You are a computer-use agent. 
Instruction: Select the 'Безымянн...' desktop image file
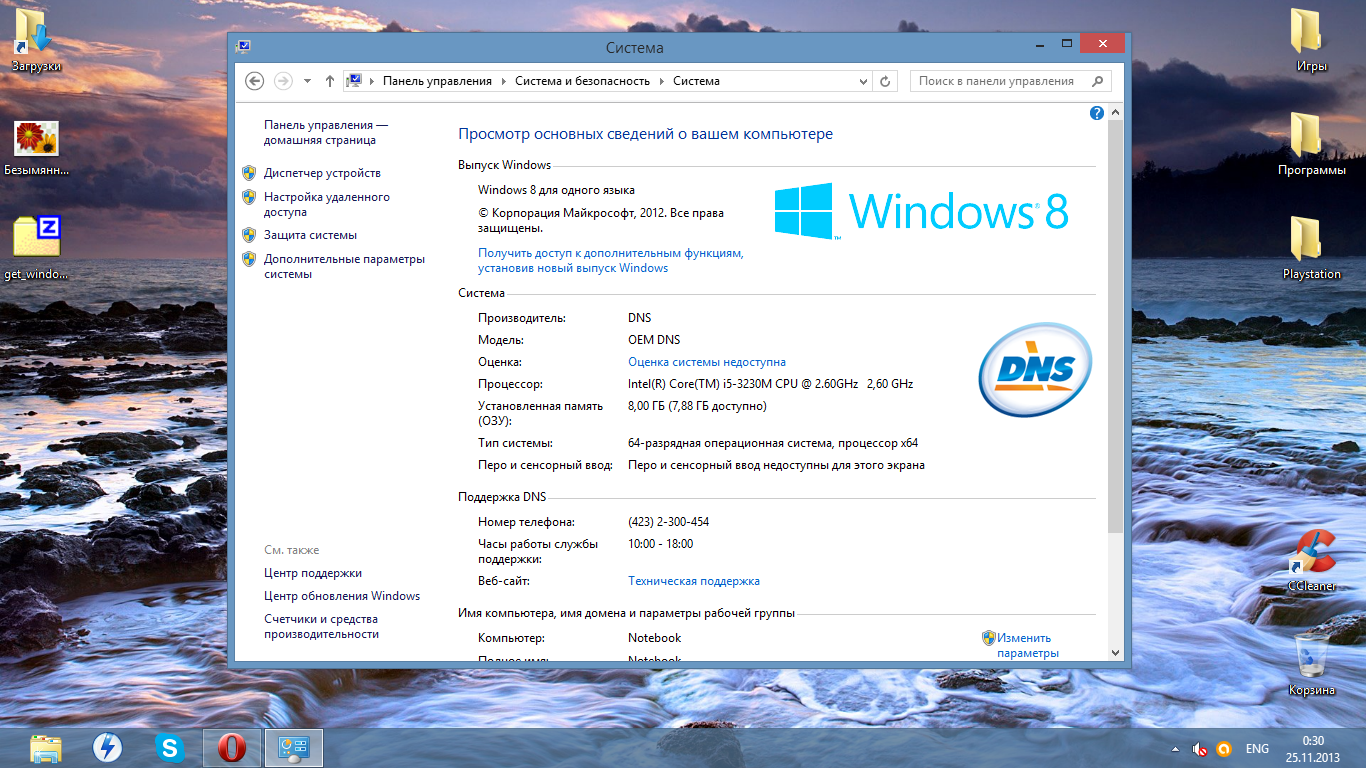pos(36,148)
